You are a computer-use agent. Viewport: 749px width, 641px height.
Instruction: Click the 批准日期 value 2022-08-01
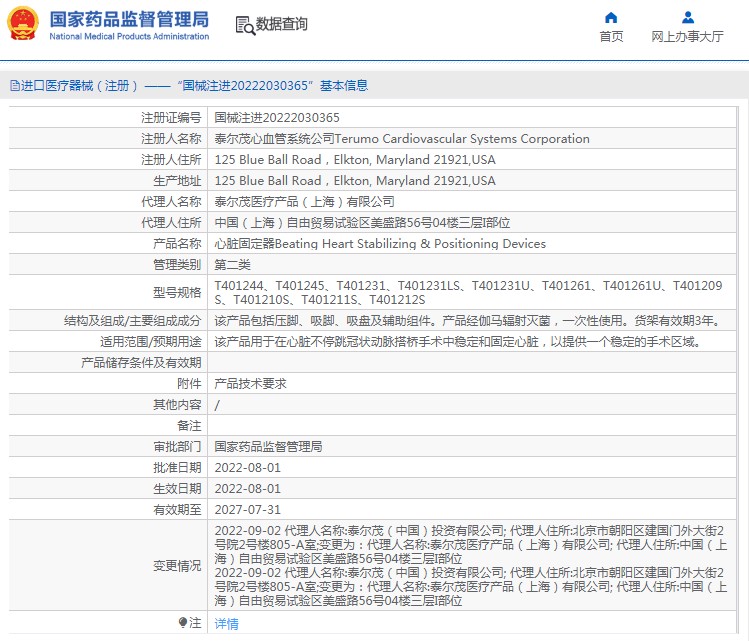click(x=247, y=468)
